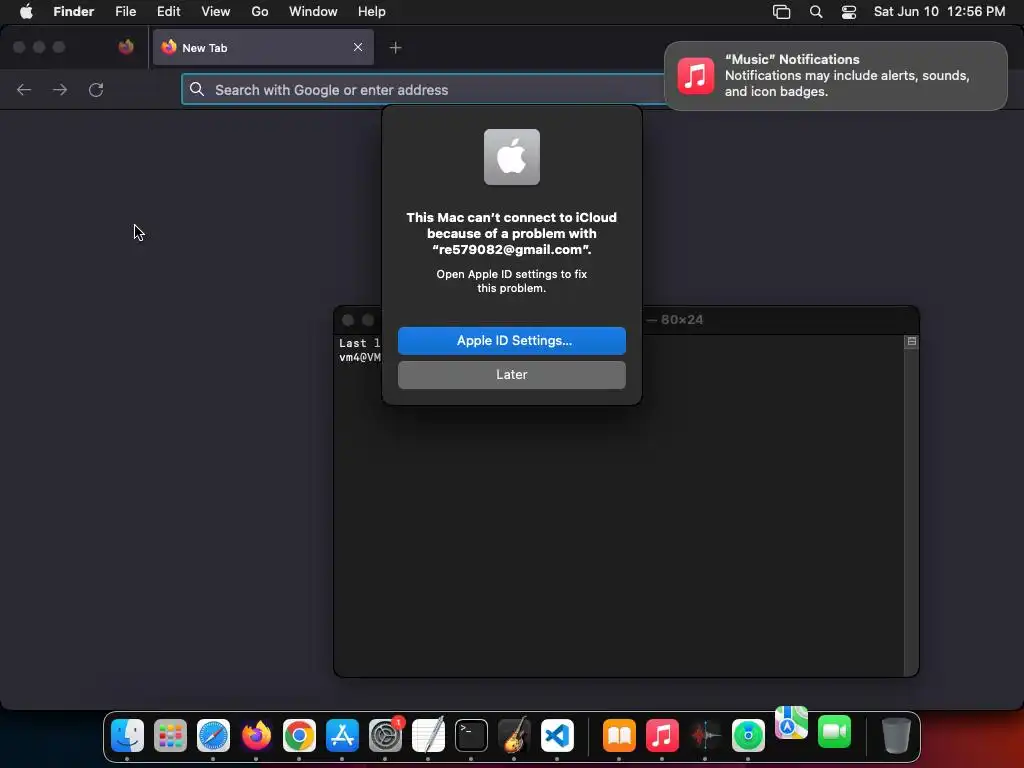Screen dimensions: 1024x768
Task: Select the New Tab tab
Action: pyautogui.click(x=263, y=47)
